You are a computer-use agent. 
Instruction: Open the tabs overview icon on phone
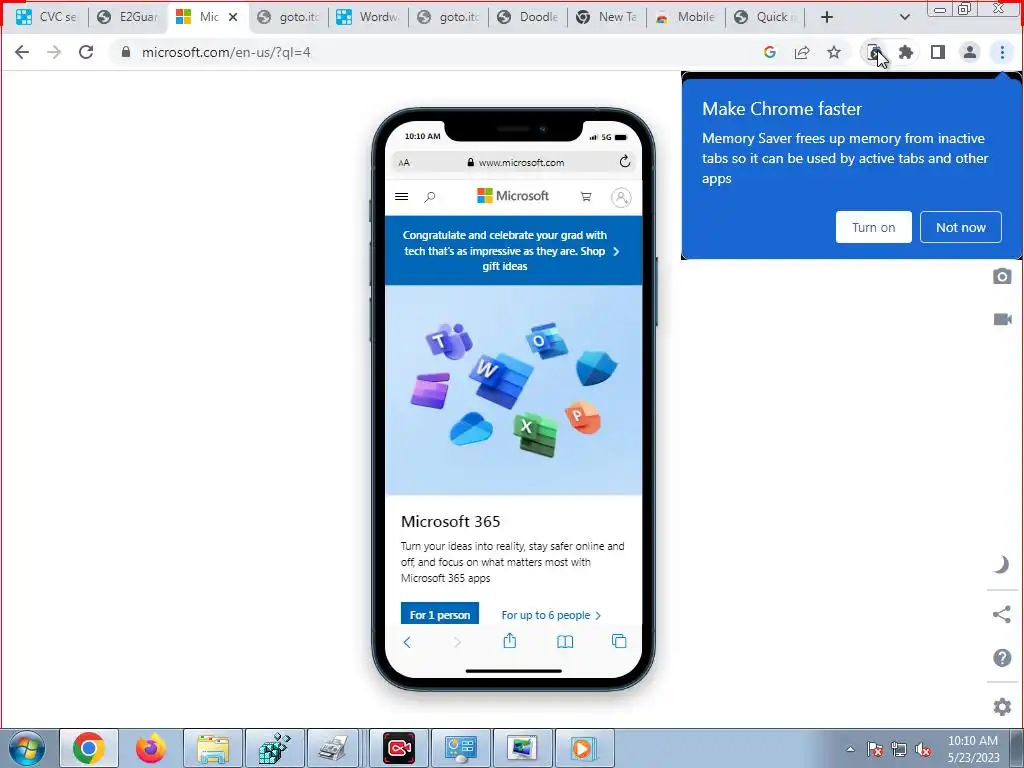619,641
